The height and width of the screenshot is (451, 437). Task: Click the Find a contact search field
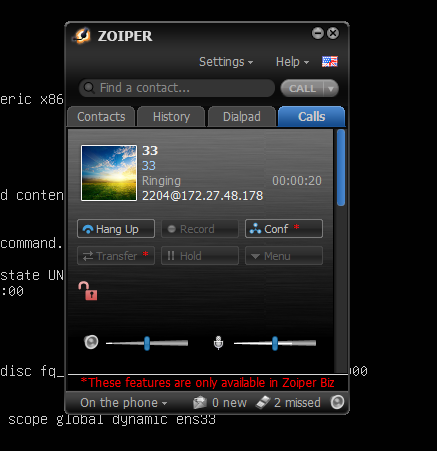pyautogui.click(x=177, y=88)
